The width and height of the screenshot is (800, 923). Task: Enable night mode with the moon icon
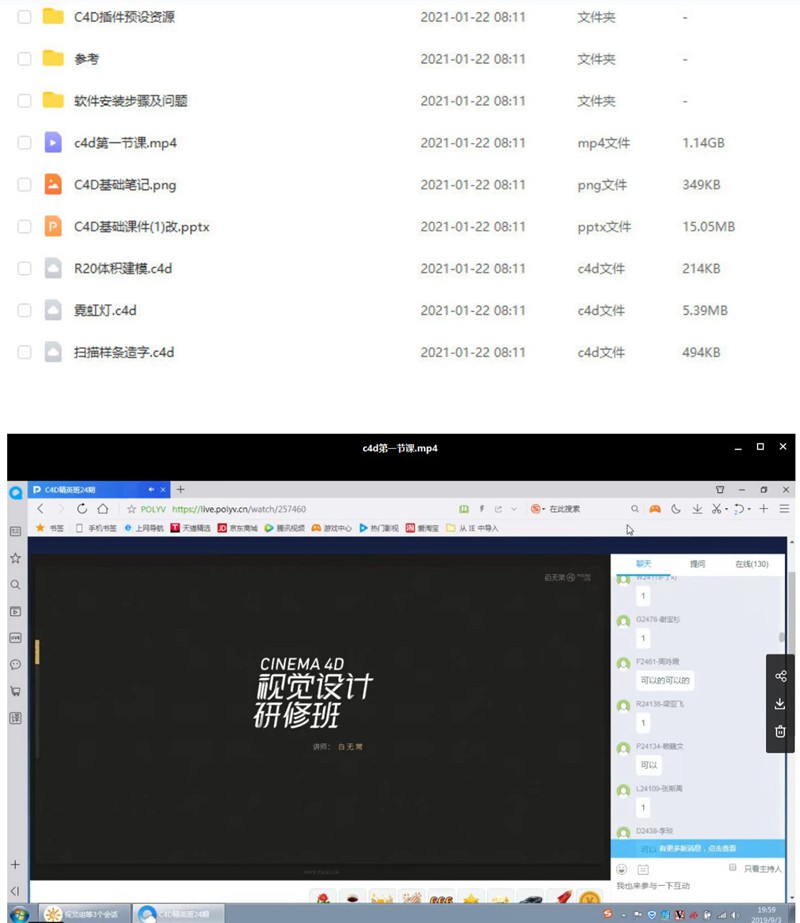click(x=676, y=509)
